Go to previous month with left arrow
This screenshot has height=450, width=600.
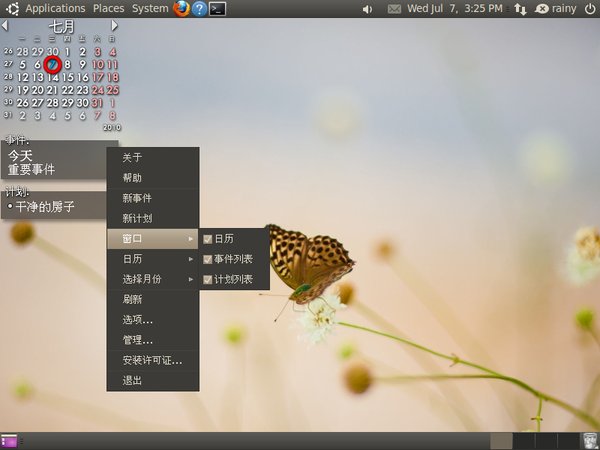(5, 25)
